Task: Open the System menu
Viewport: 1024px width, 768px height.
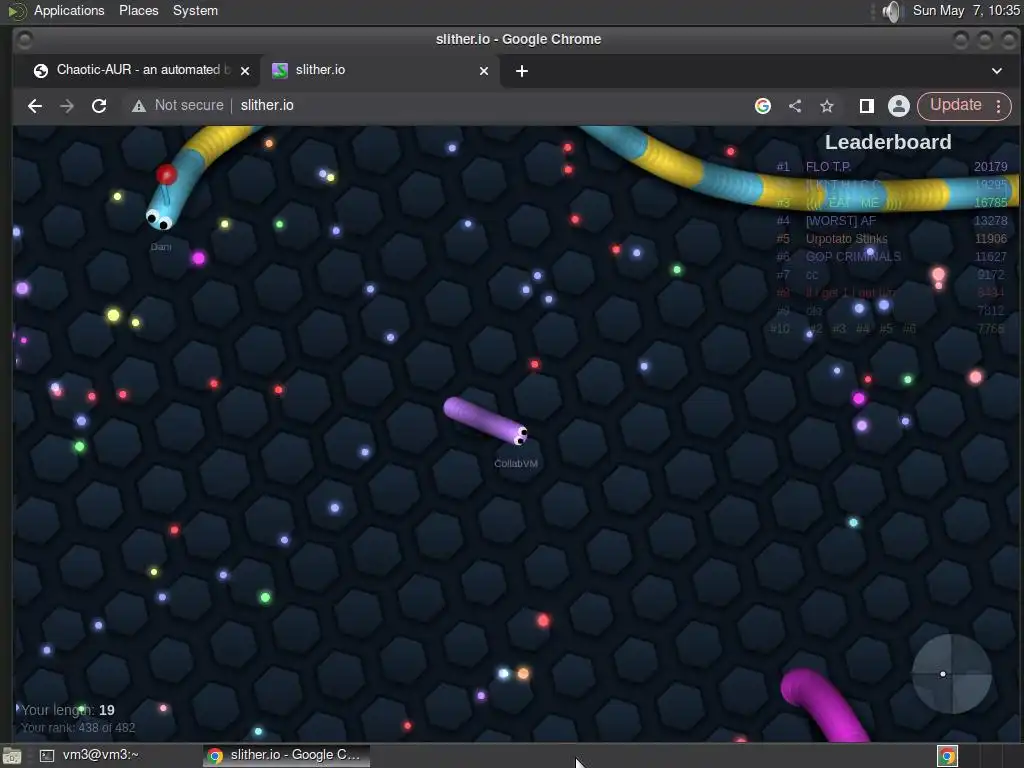Action: tap(195, 10)
